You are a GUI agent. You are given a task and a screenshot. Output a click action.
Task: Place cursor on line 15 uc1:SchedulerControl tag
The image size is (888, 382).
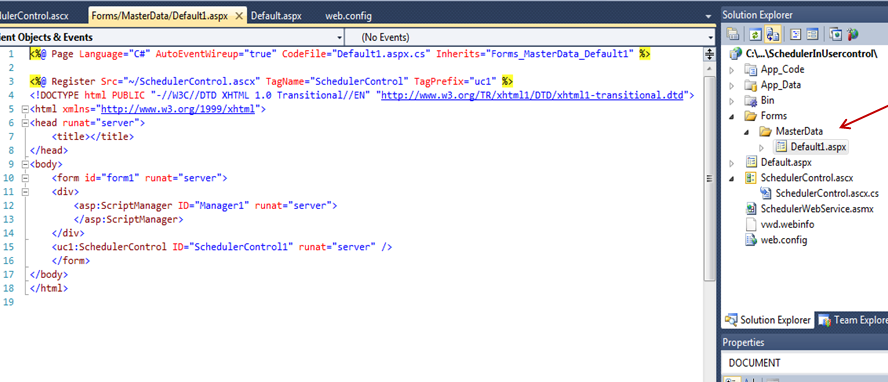(221, 247)
